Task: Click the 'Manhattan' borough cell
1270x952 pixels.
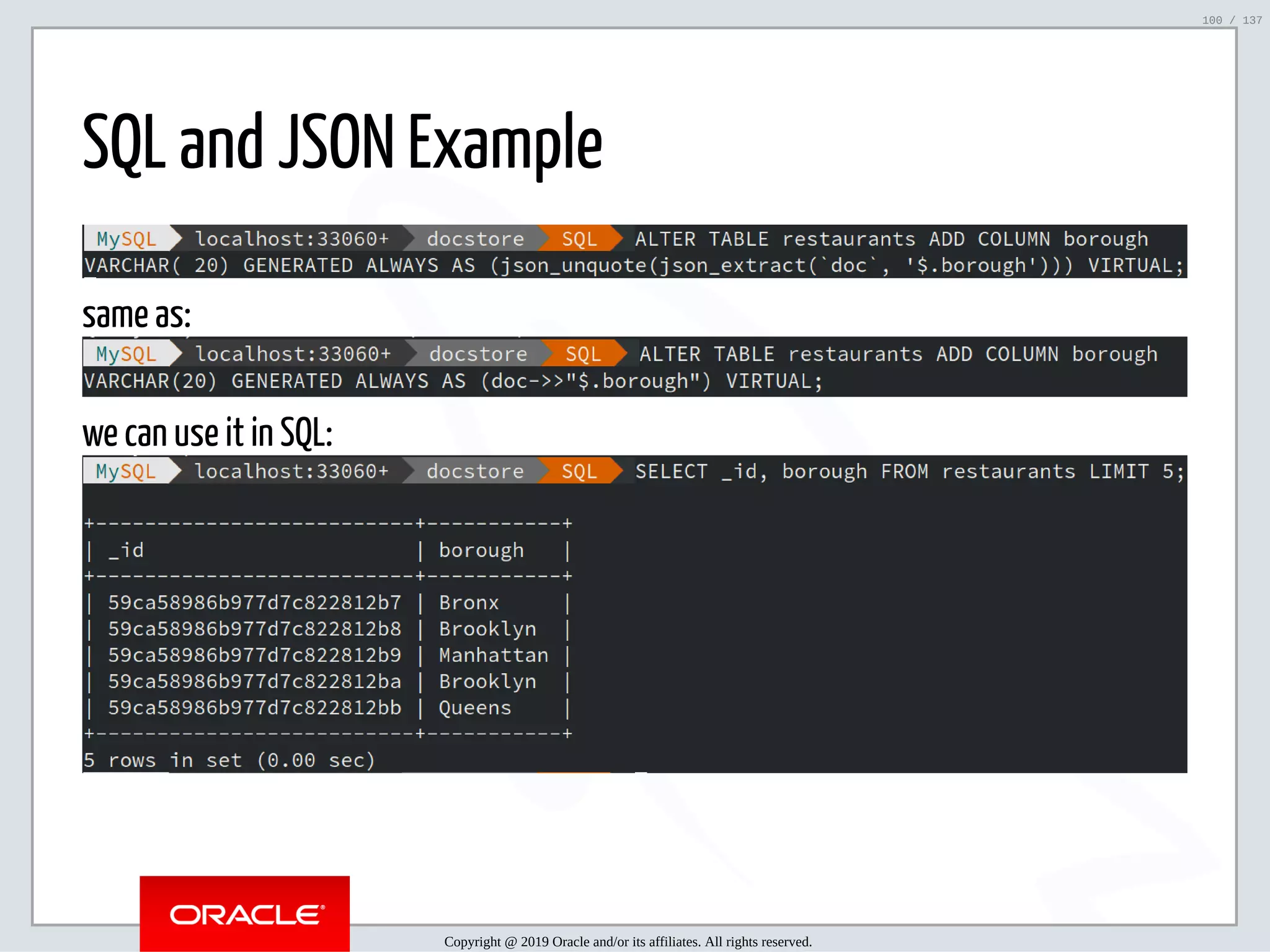Action: tap(494, 655)
